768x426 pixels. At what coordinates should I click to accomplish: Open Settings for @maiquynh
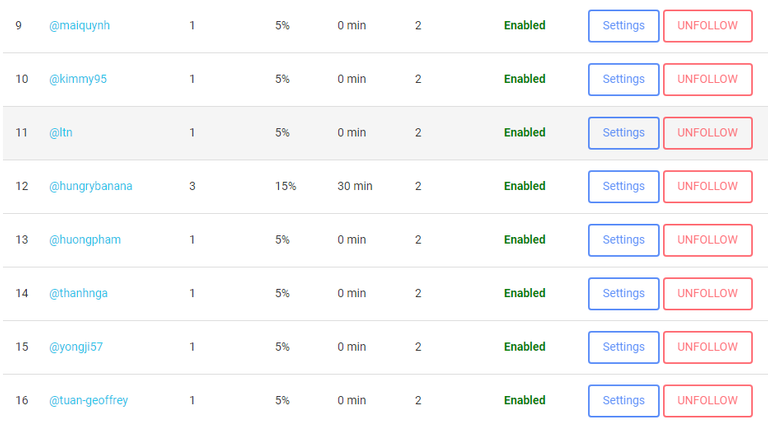(623, 26)
